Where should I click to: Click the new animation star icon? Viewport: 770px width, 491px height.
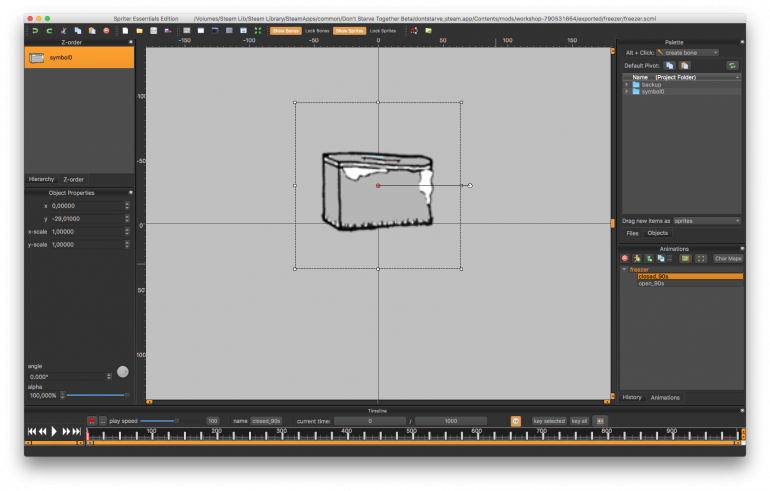637,258
